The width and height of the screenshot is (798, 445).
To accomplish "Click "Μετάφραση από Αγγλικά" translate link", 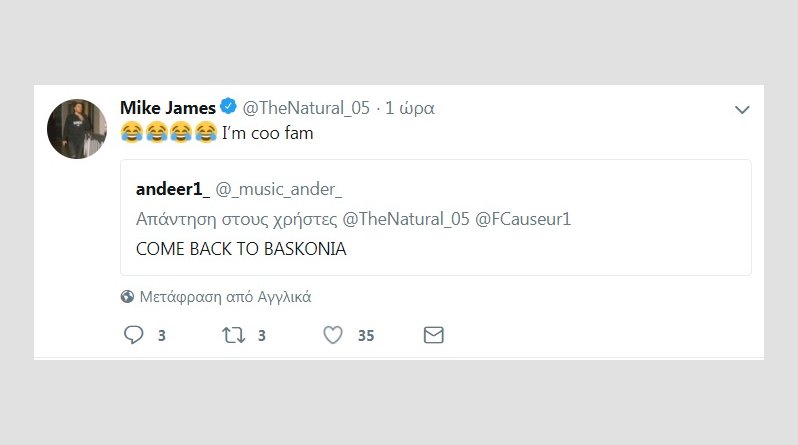I will click(226, 296).
